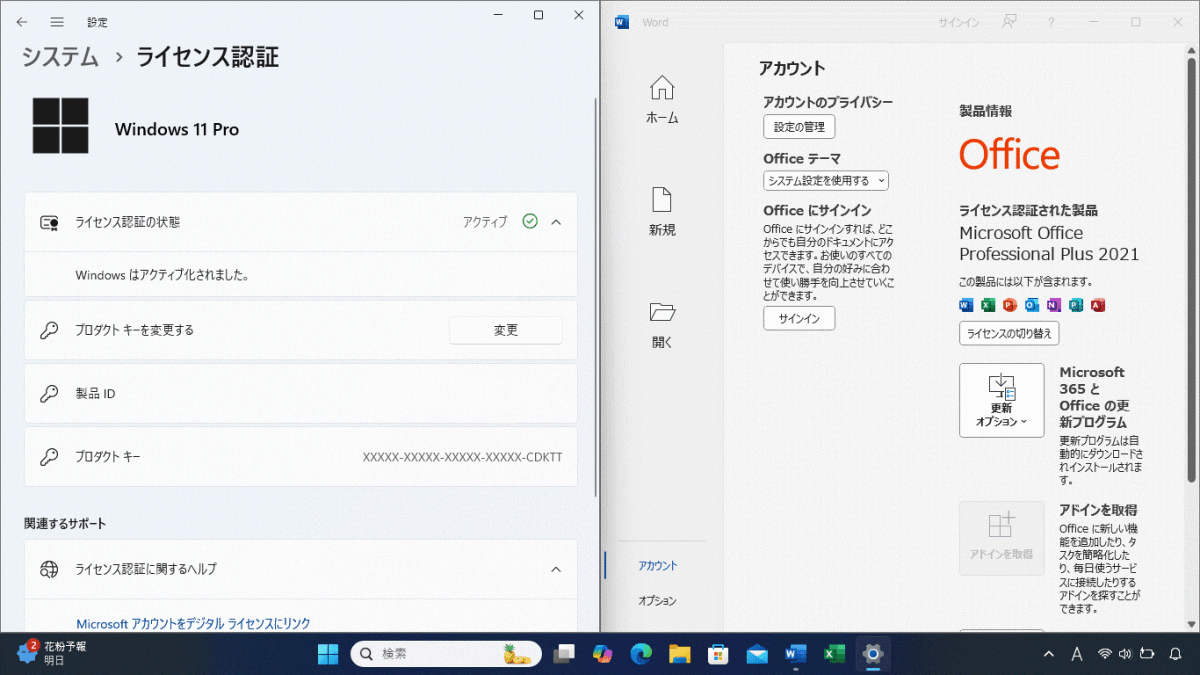Open the feedback icon in Word's title bar
This screenshot has width=1200, height=675.
(x=1010, y=22)
